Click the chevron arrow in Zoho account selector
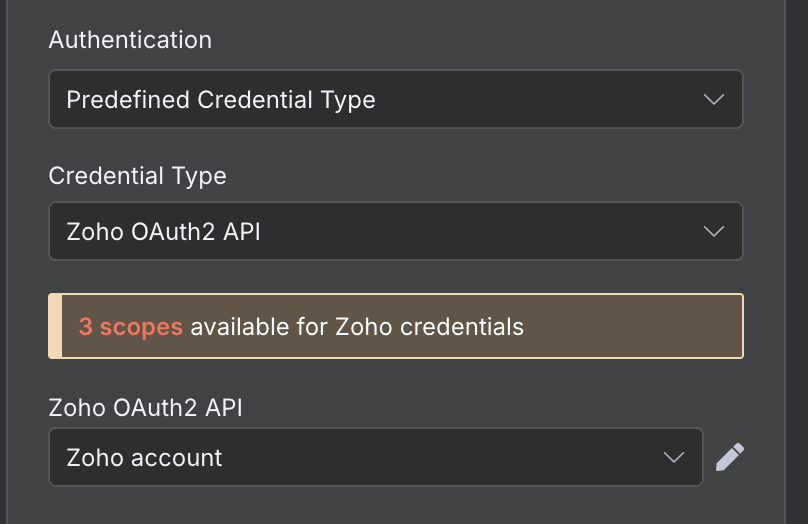This screenshot has height=524, width=808. coord(674,457)
